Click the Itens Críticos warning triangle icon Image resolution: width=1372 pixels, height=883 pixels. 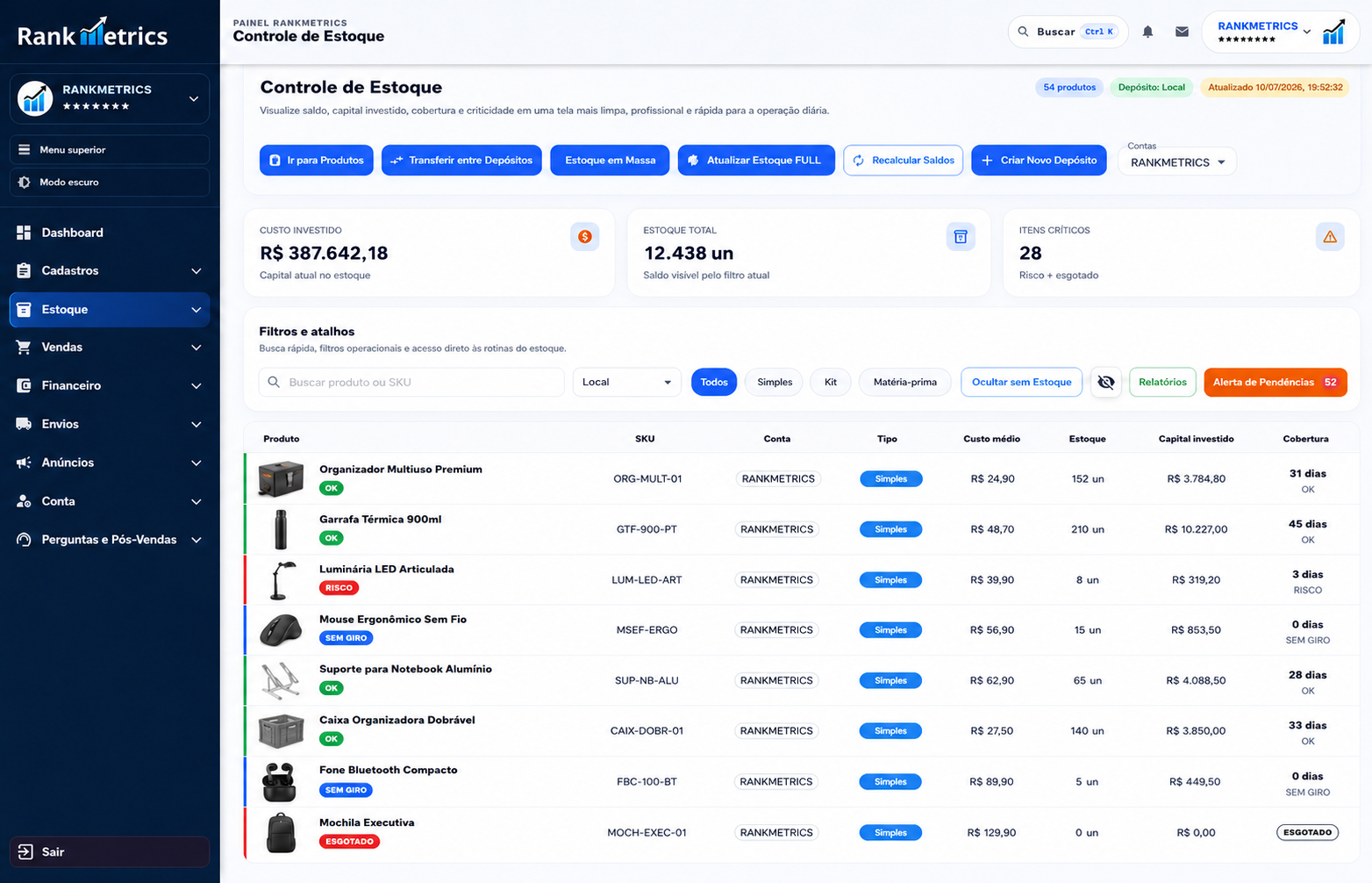tap(1330, 236)
